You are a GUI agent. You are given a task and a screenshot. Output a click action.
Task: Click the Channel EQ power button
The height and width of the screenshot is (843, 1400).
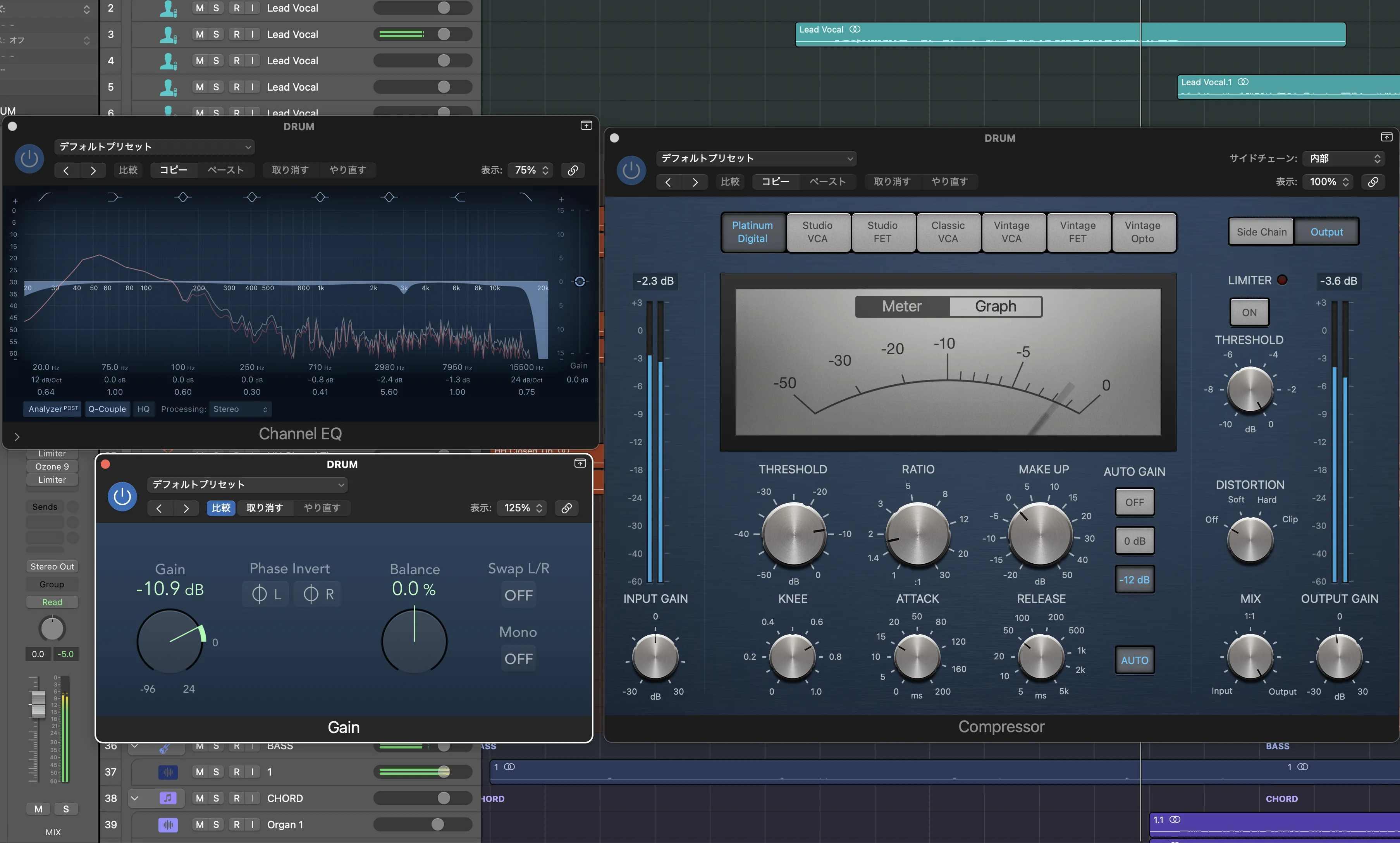(29, 158)
